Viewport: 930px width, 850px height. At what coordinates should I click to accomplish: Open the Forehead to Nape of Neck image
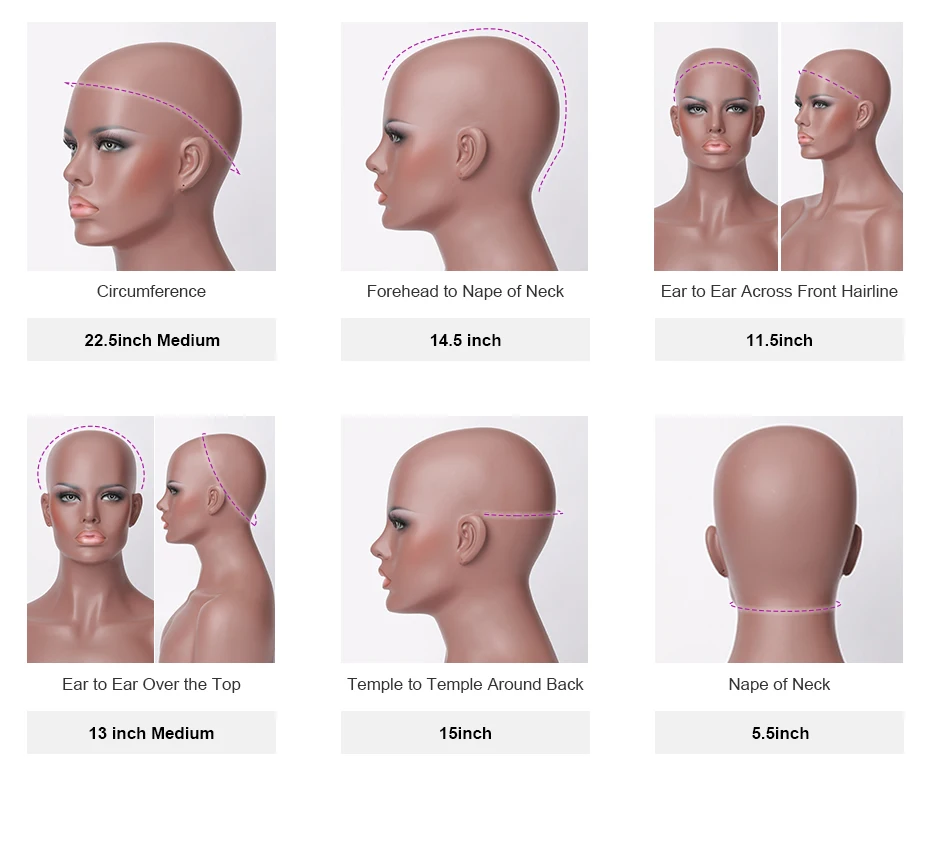tap(464, 147)
